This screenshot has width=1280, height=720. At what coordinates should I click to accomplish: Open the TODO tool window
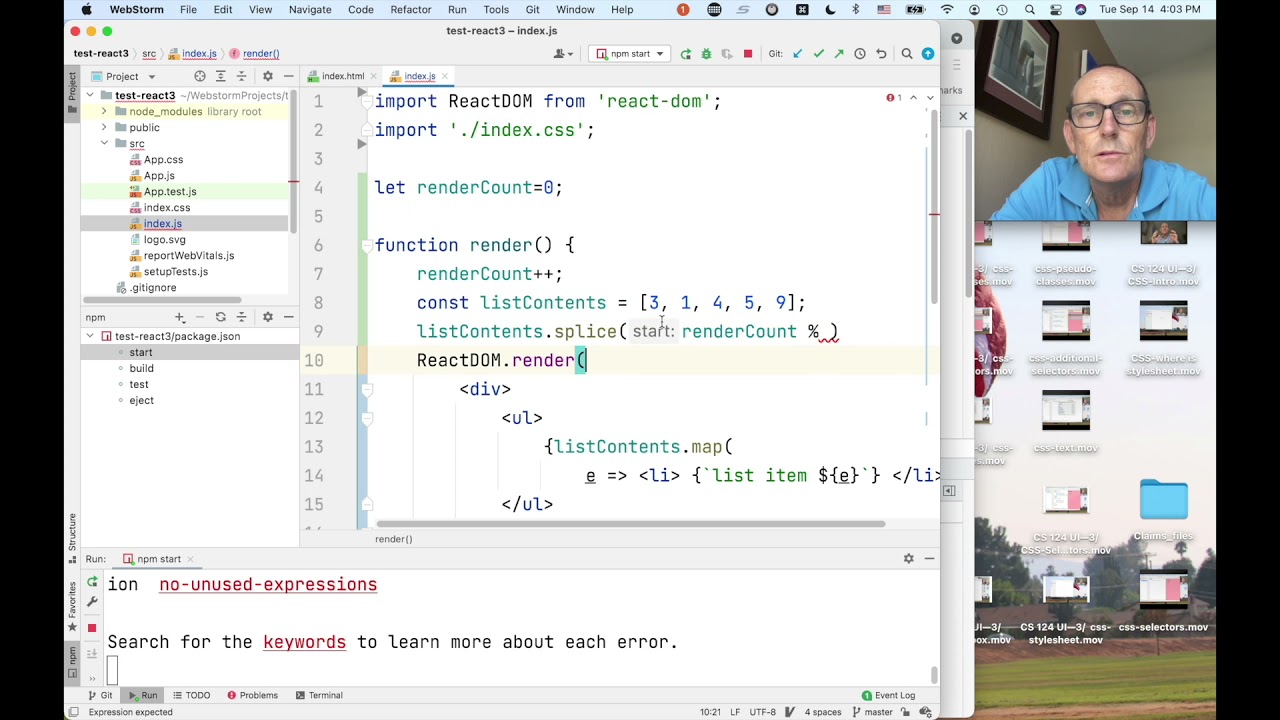tap(191, 695)
